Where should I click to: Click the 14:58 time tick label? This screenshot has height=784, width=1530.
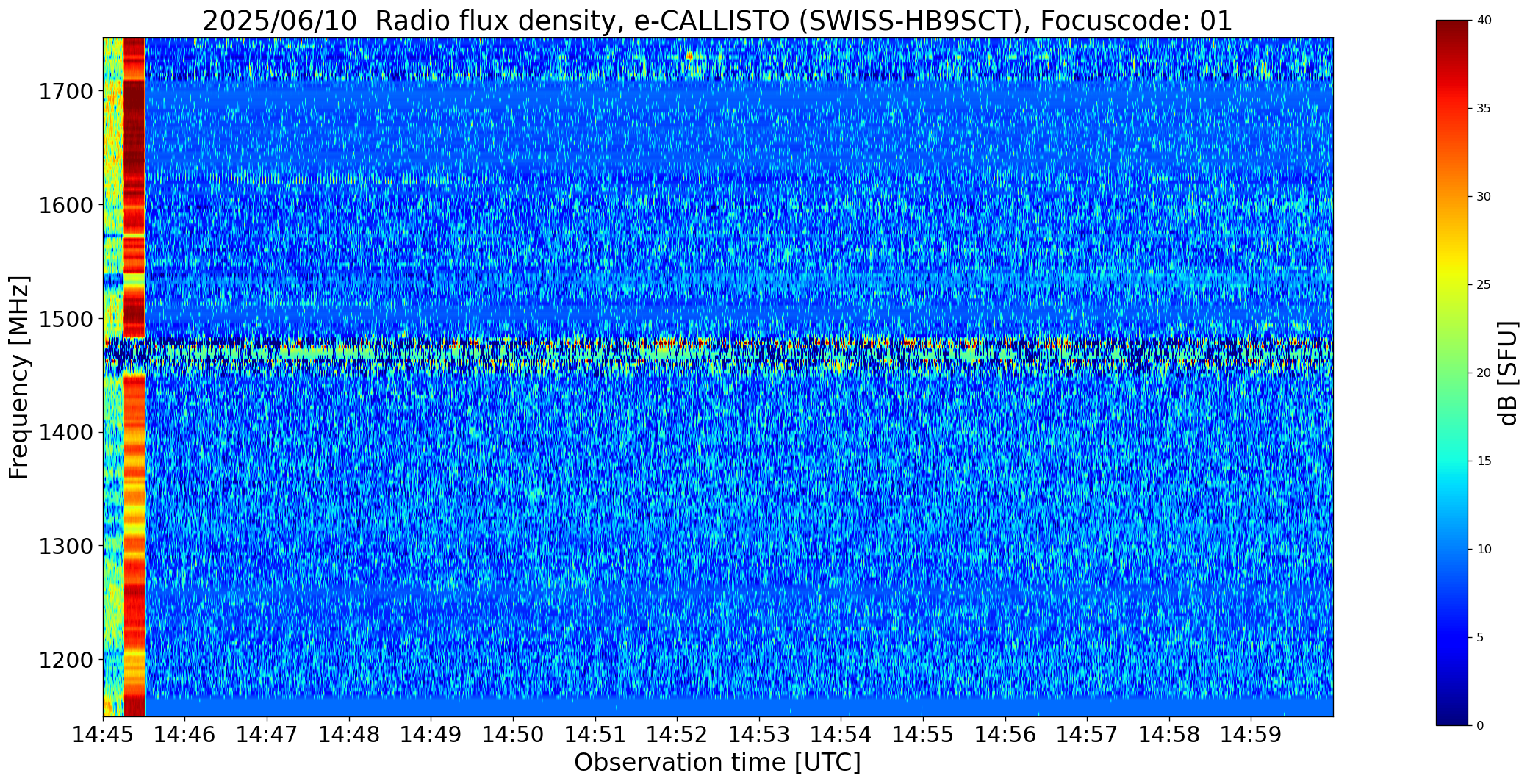(1169, 734)
